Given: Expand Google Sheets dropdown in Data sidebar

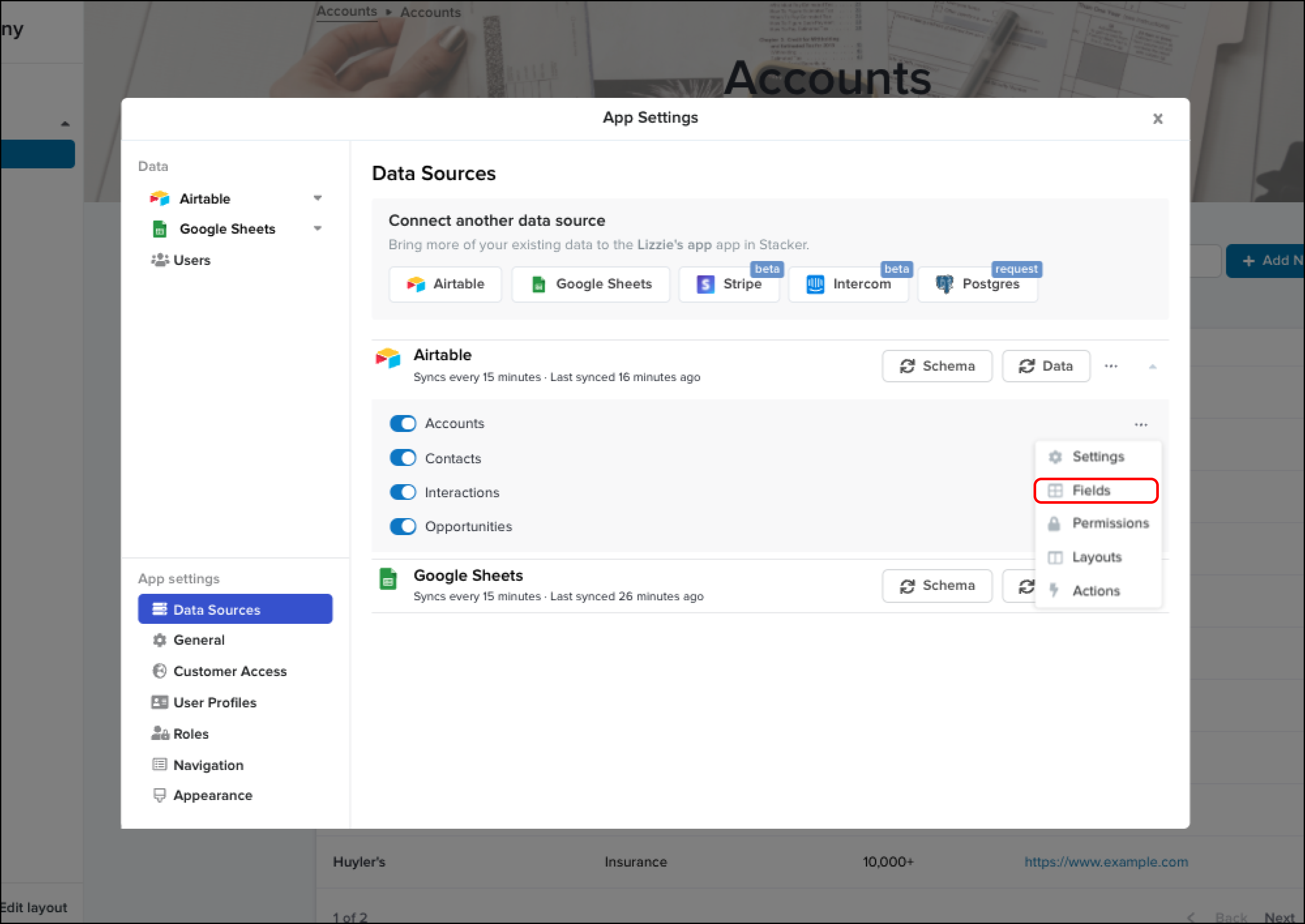Looking at the screenshot, I should pyautogui.click(x=318, y=229).
